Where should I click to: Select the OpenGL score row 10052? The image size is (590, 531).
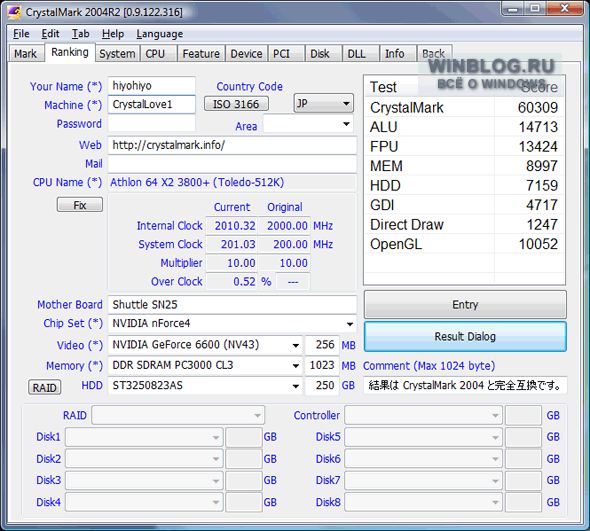pos(464,244)
